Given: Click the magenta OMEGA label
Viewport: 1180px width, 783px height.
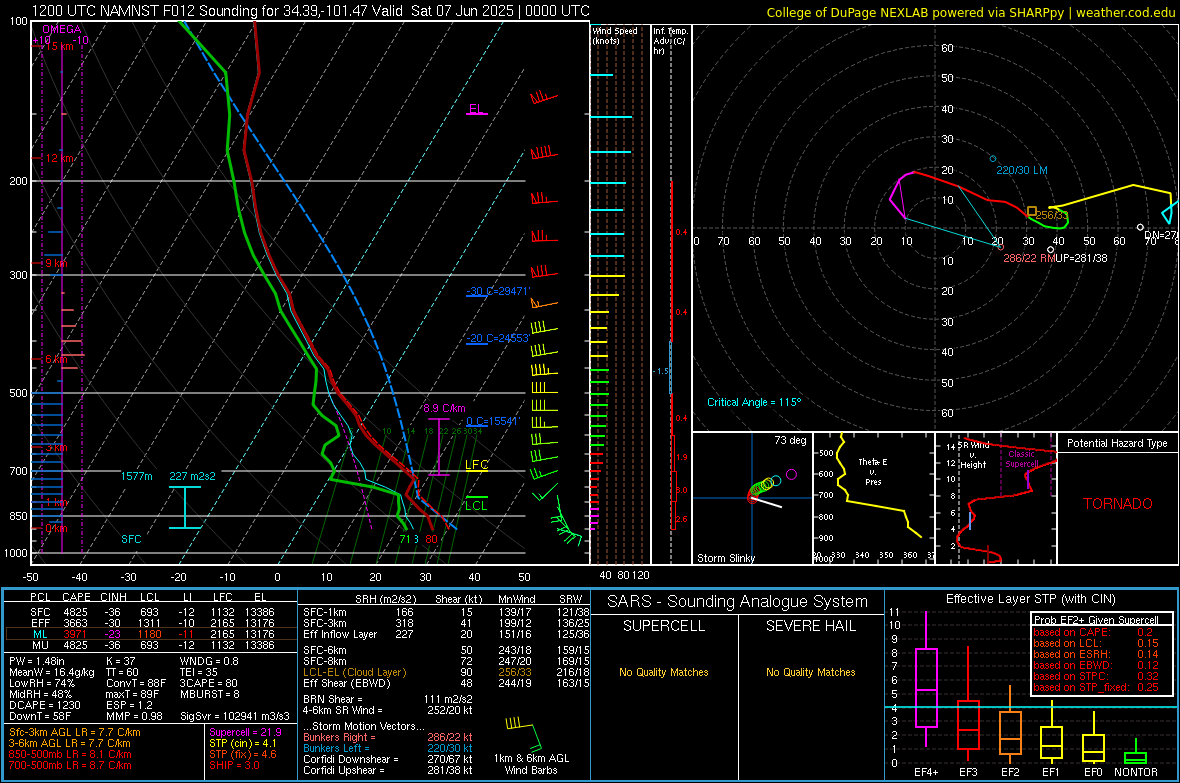Looking at the screenshot, I should click(62, 29).
